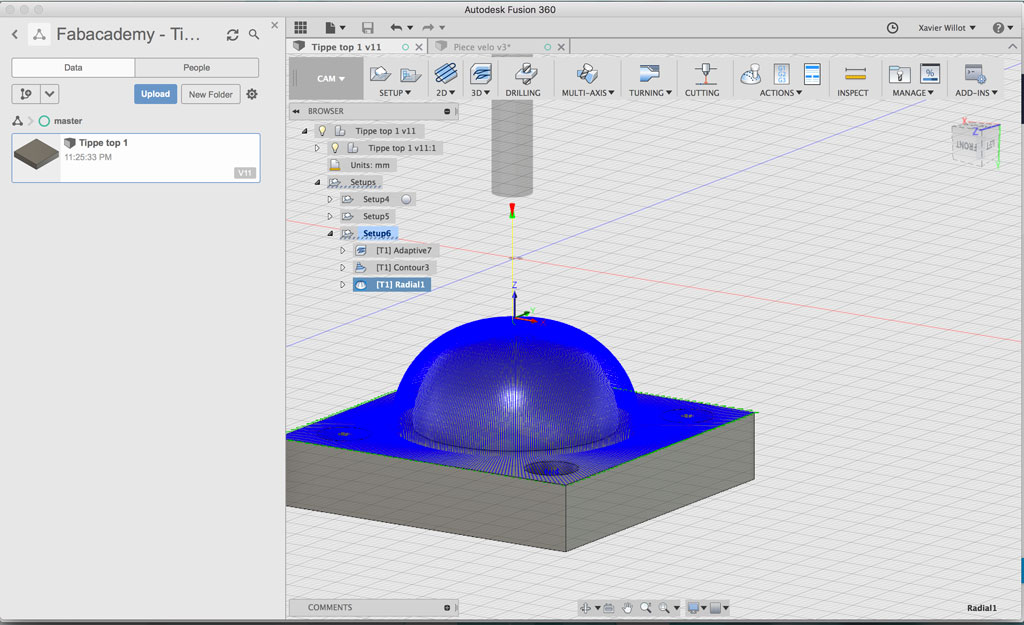
Task: Open the Tool Library icon
Action: click(899, 74)
